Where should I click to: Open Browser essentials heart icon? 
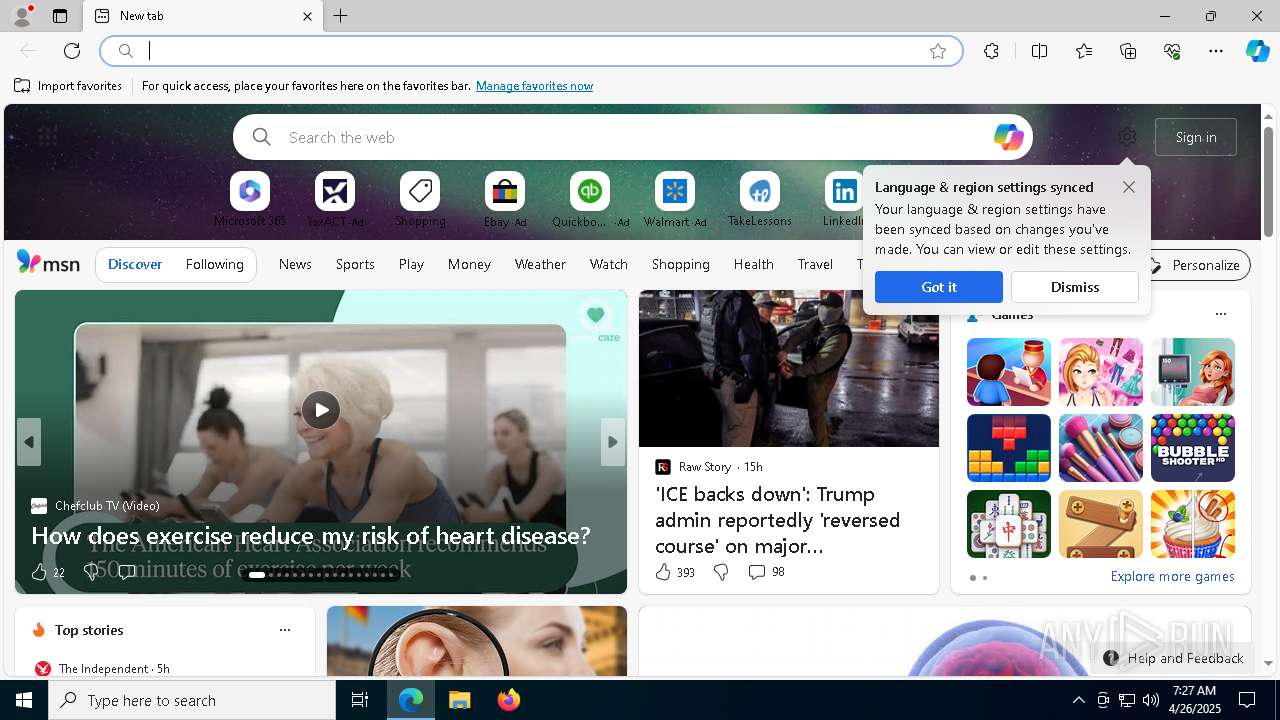[1172, 51]
